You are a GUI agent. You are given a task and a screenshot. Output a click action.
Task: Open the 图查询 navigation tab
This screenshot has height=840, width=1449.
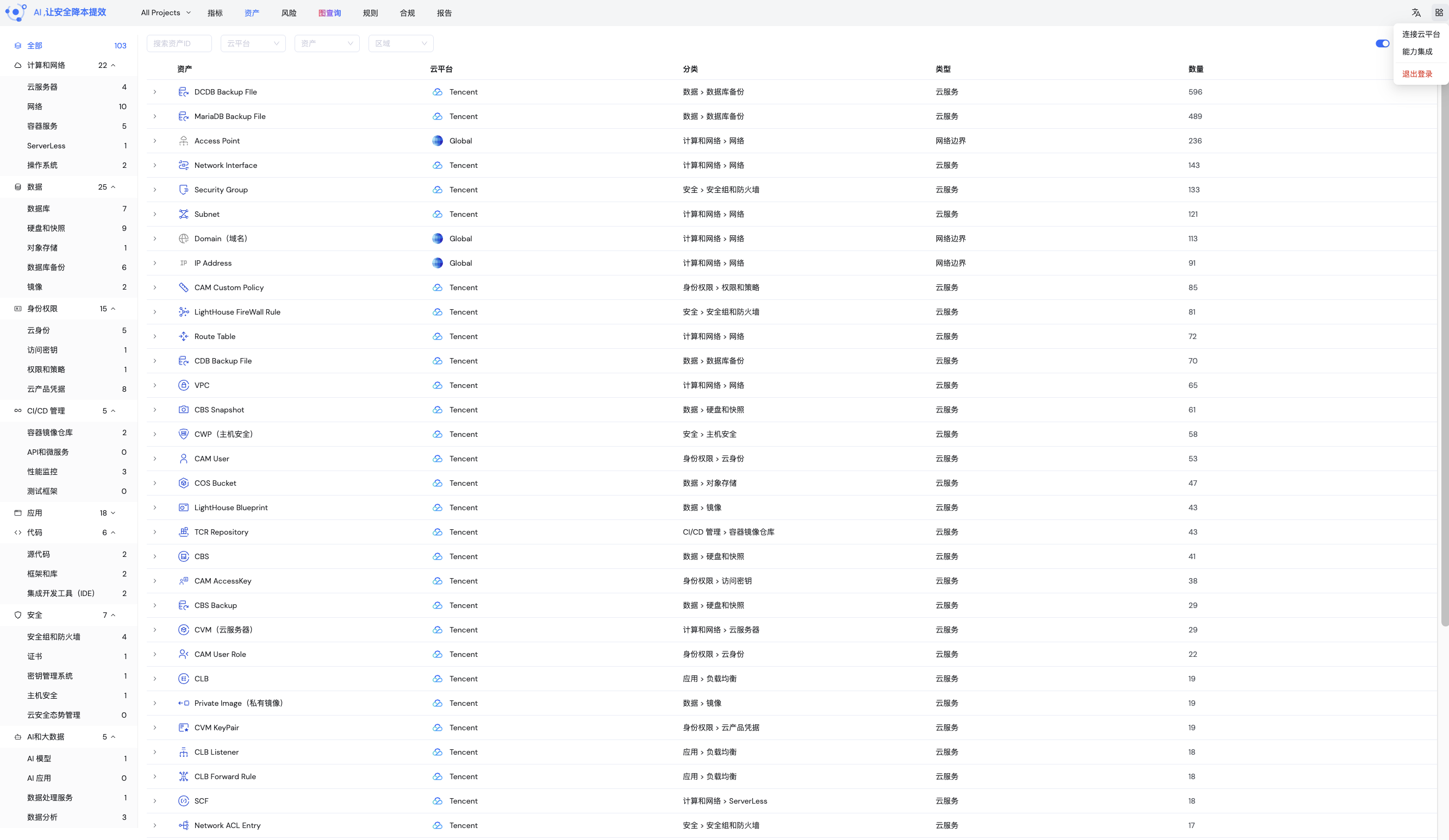pyautogui.click(x=329, y=12)
